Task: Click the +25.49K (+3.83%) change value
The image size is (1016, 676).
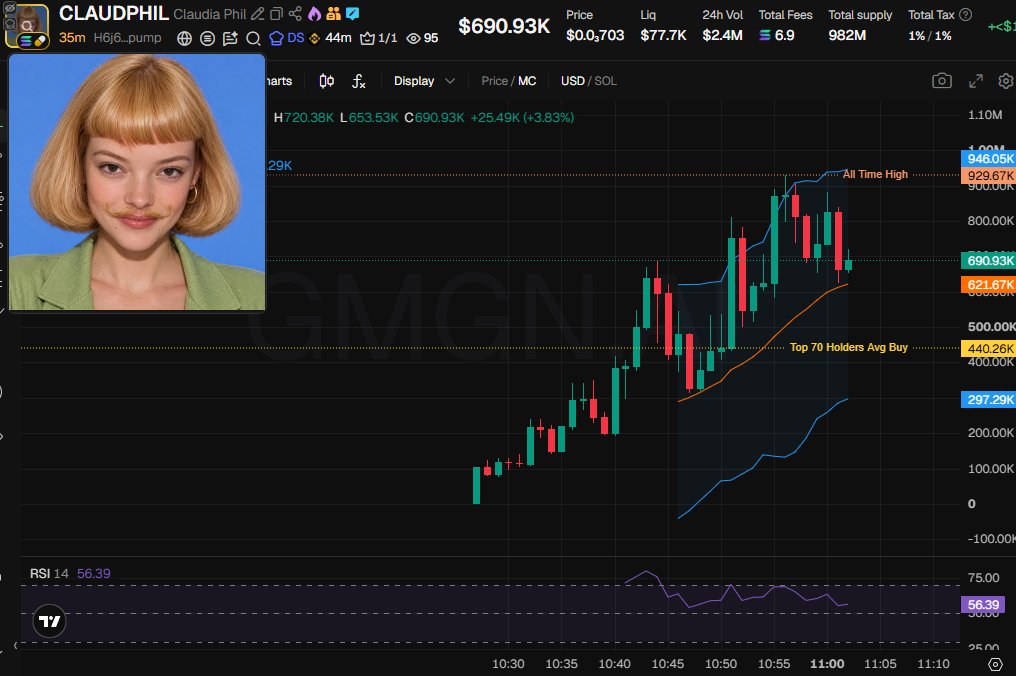Action: [522, 118]
